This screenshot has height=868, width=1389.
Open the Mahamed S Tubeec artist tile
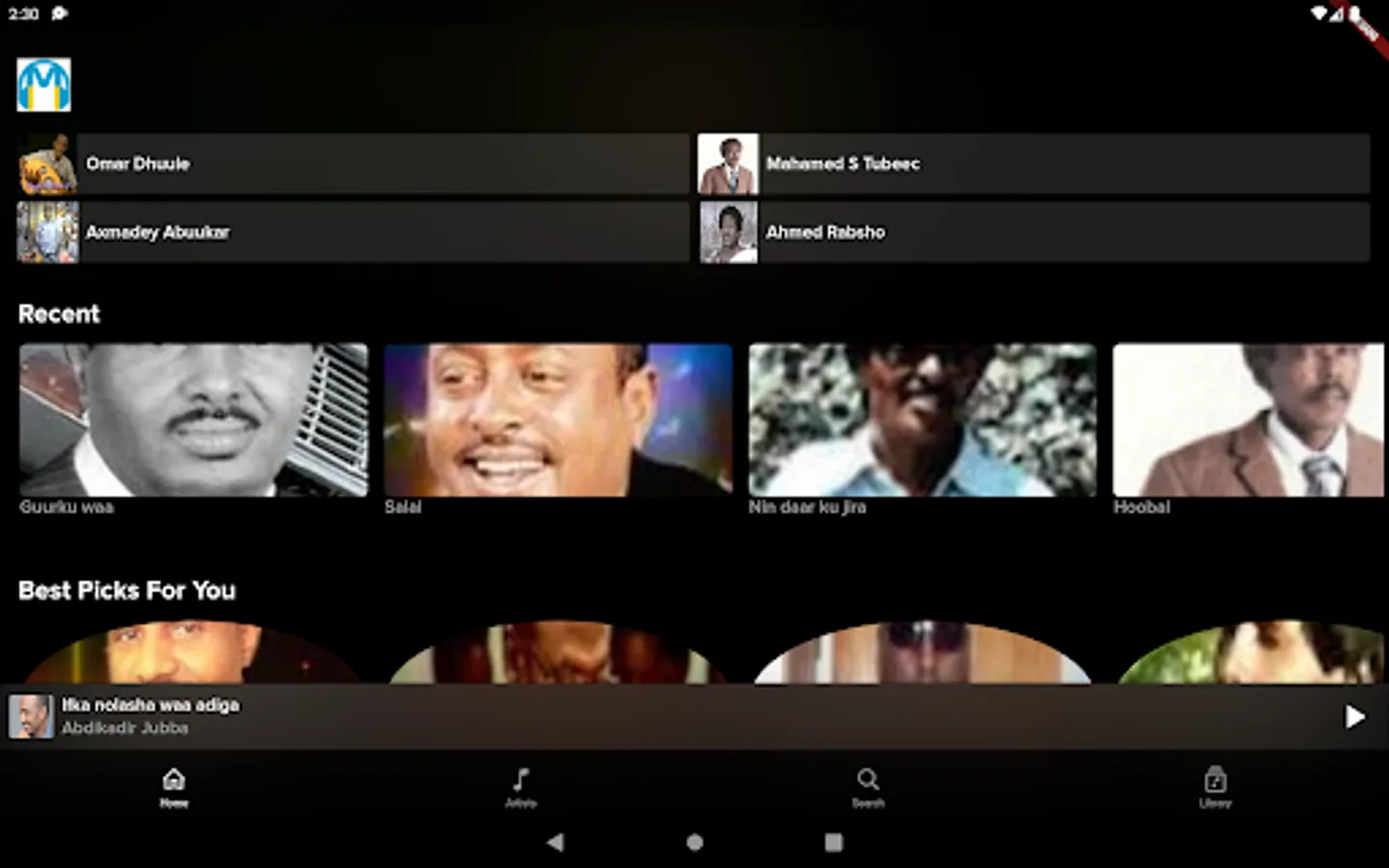click(x=1033, y=164)
